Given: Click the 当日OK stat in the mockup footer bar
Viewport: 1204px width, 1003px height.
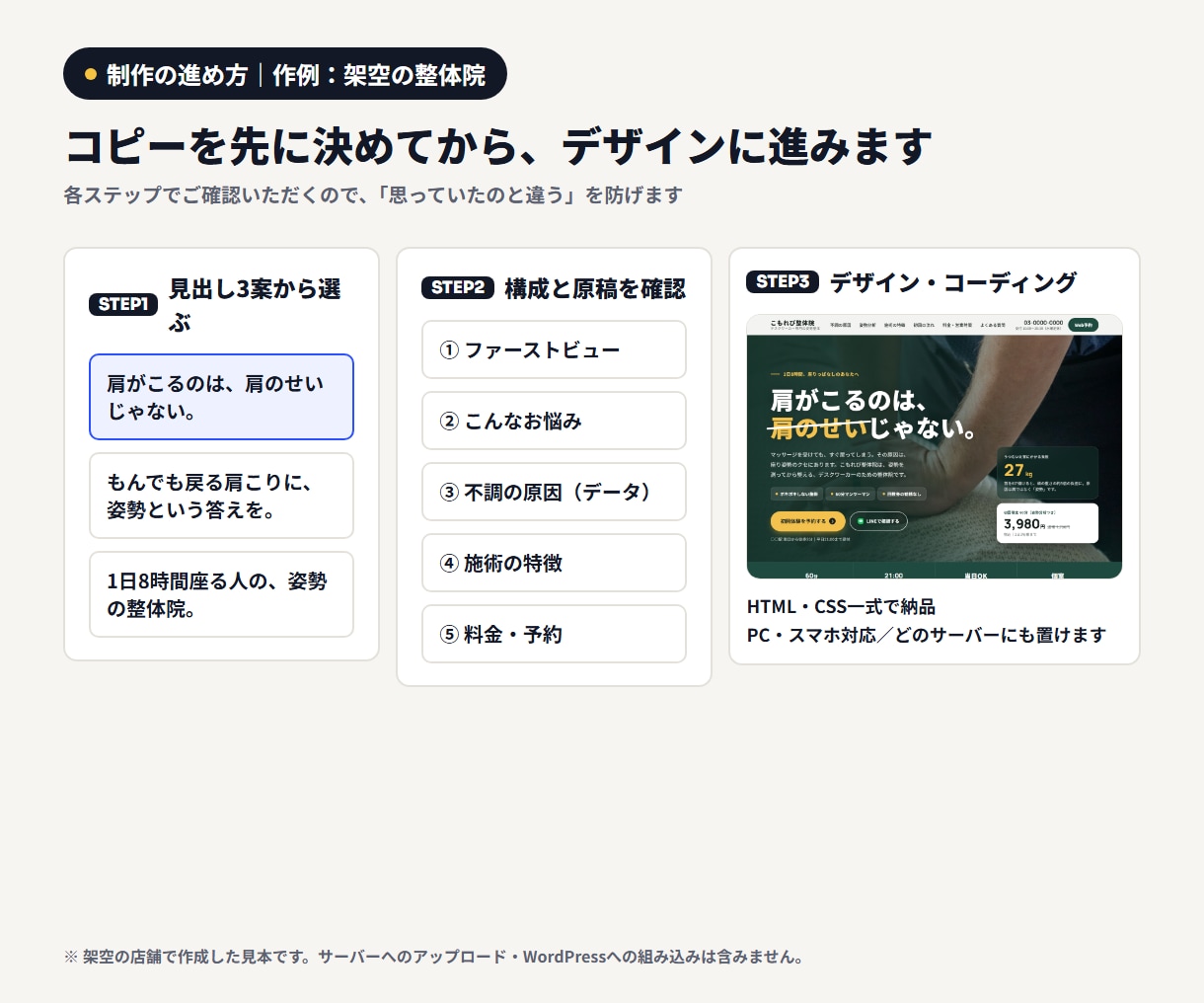Looking at the screenshot, I should coord(975,575).
